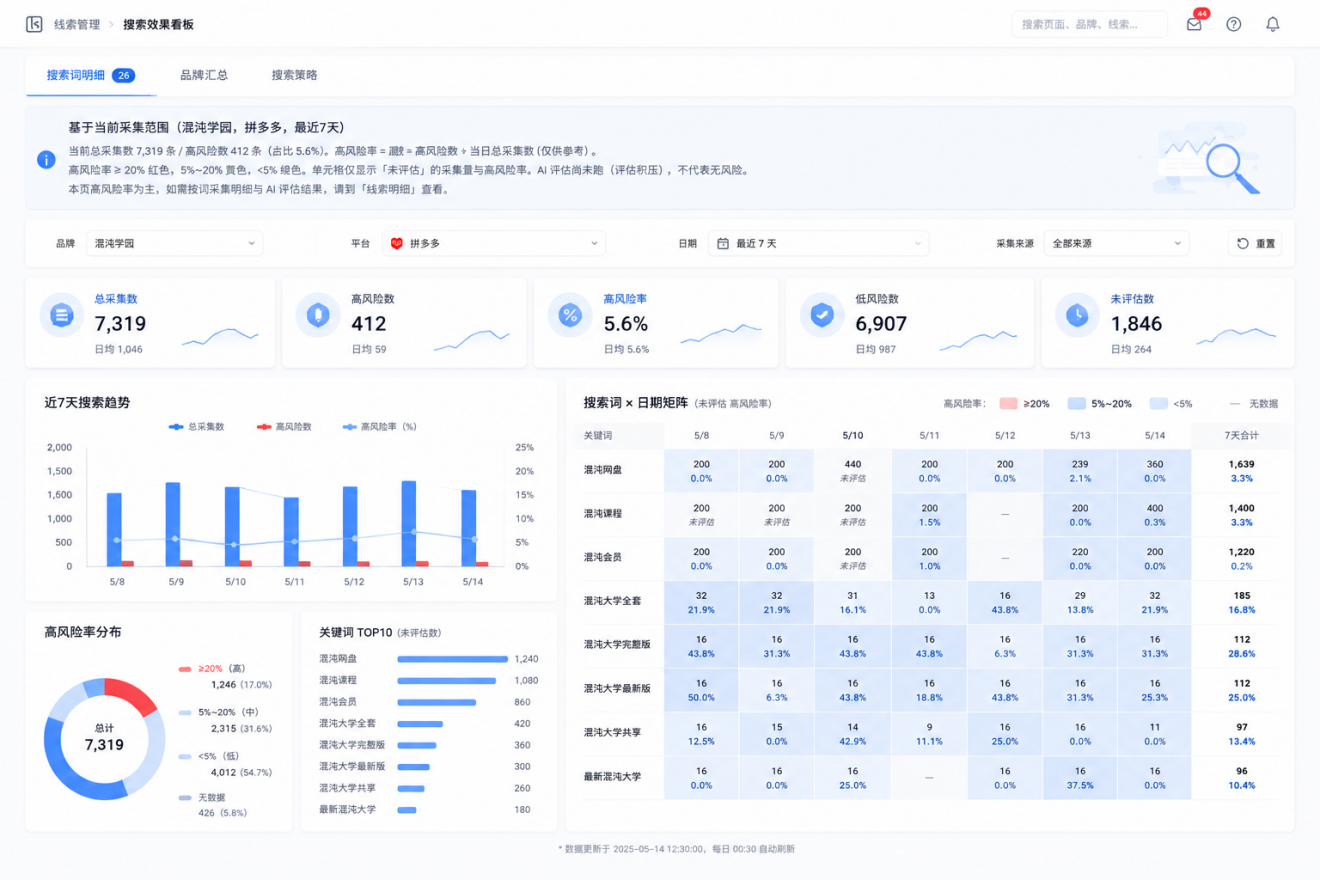Viewport: 1320px width, 880px height.
Task: Select the 混沌大学最新版 row keyword in matrix
Action: pyautogui.click(x=617, y=689)
